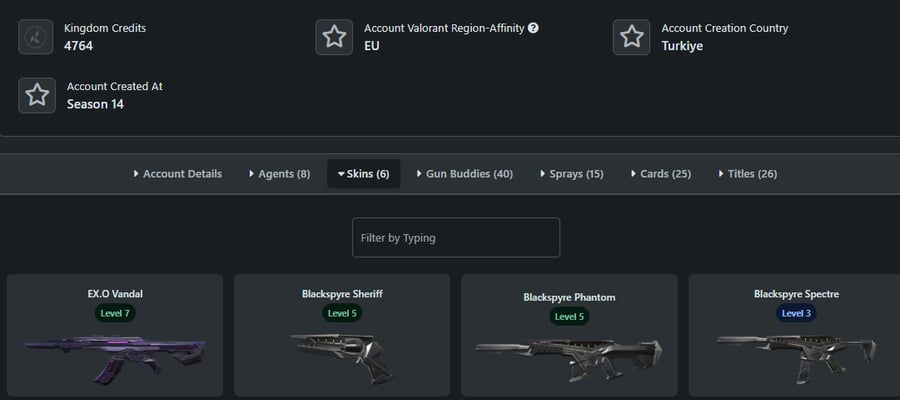900x400 pixels.
Task: Click the Blackspyre Spectre weapon image
Action: pos(796,357)
